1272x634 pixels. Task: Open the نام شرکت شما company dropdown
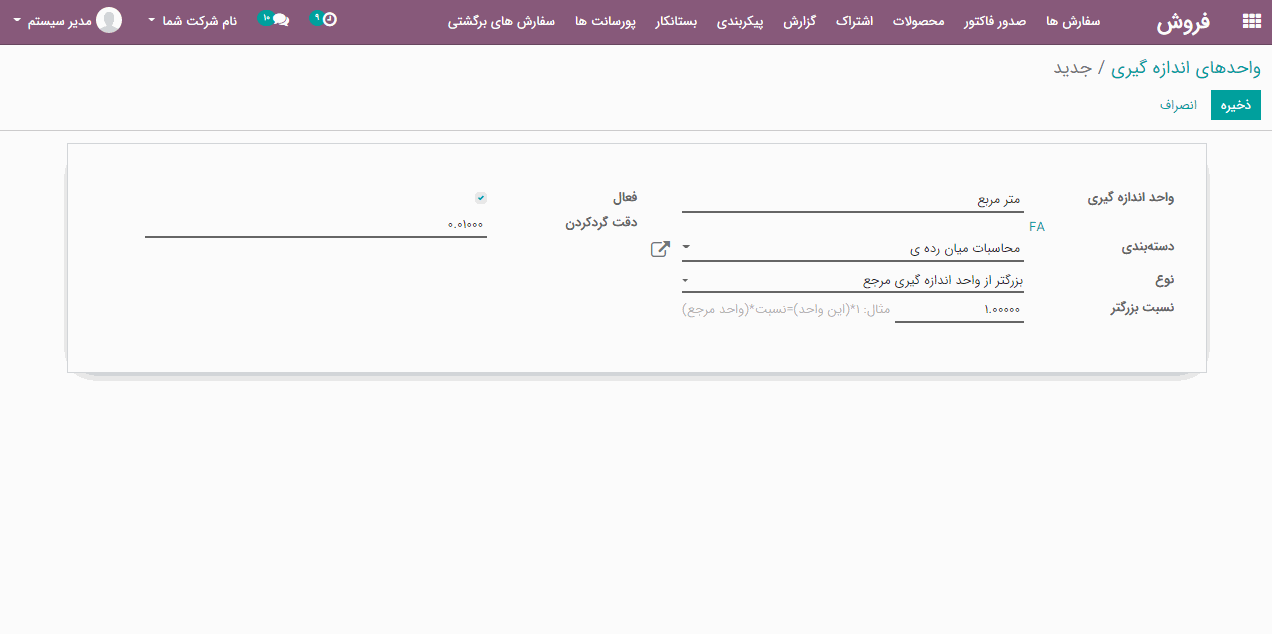(192, 20)
